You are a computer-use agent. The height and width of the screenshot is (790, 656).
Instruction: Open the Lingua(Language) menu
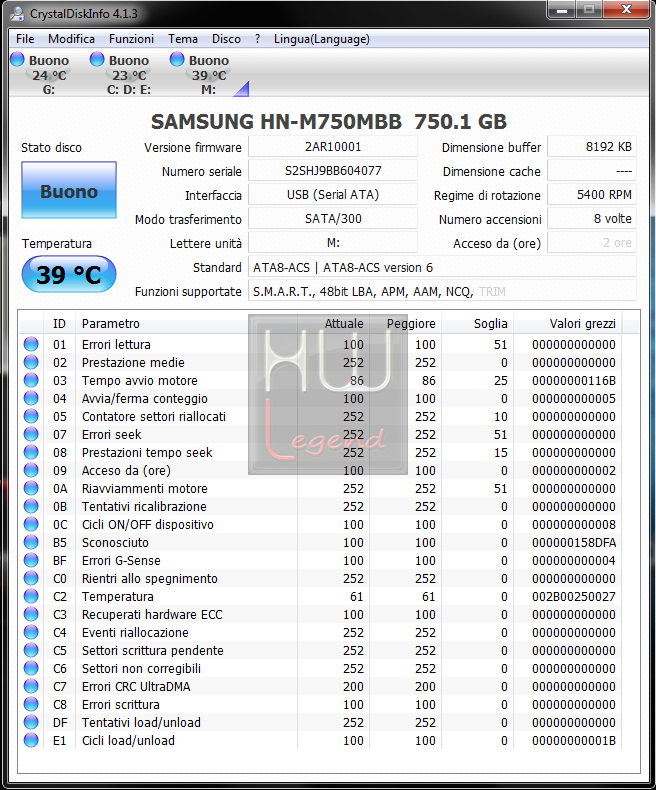pyautogui.click(x=321, y=39)
